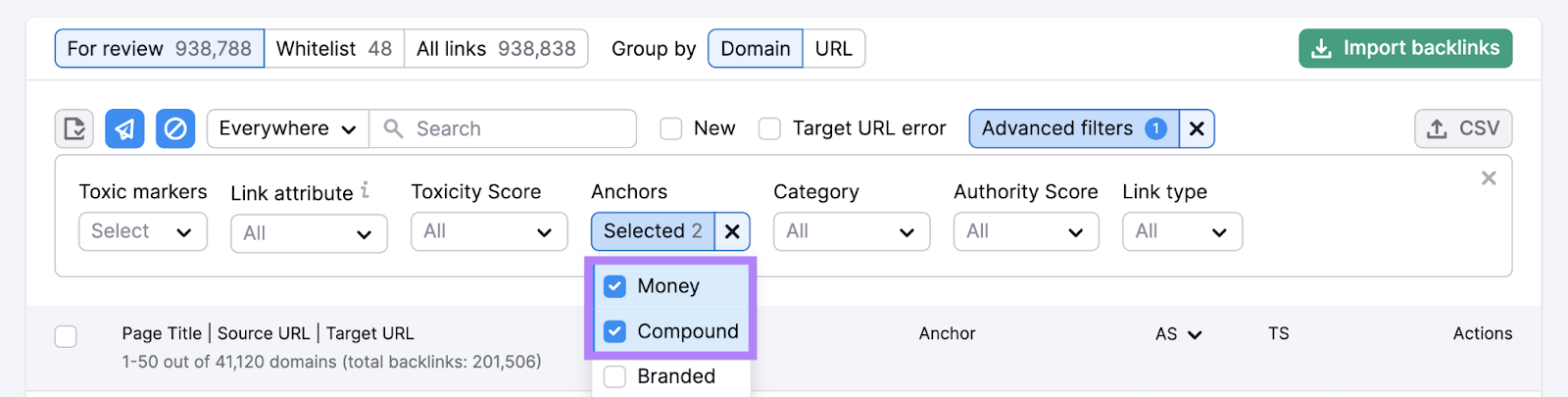Open the Toxic markers Select dropdown
Viewport: 1568px width, 397px height.
(x=142, y=231)
